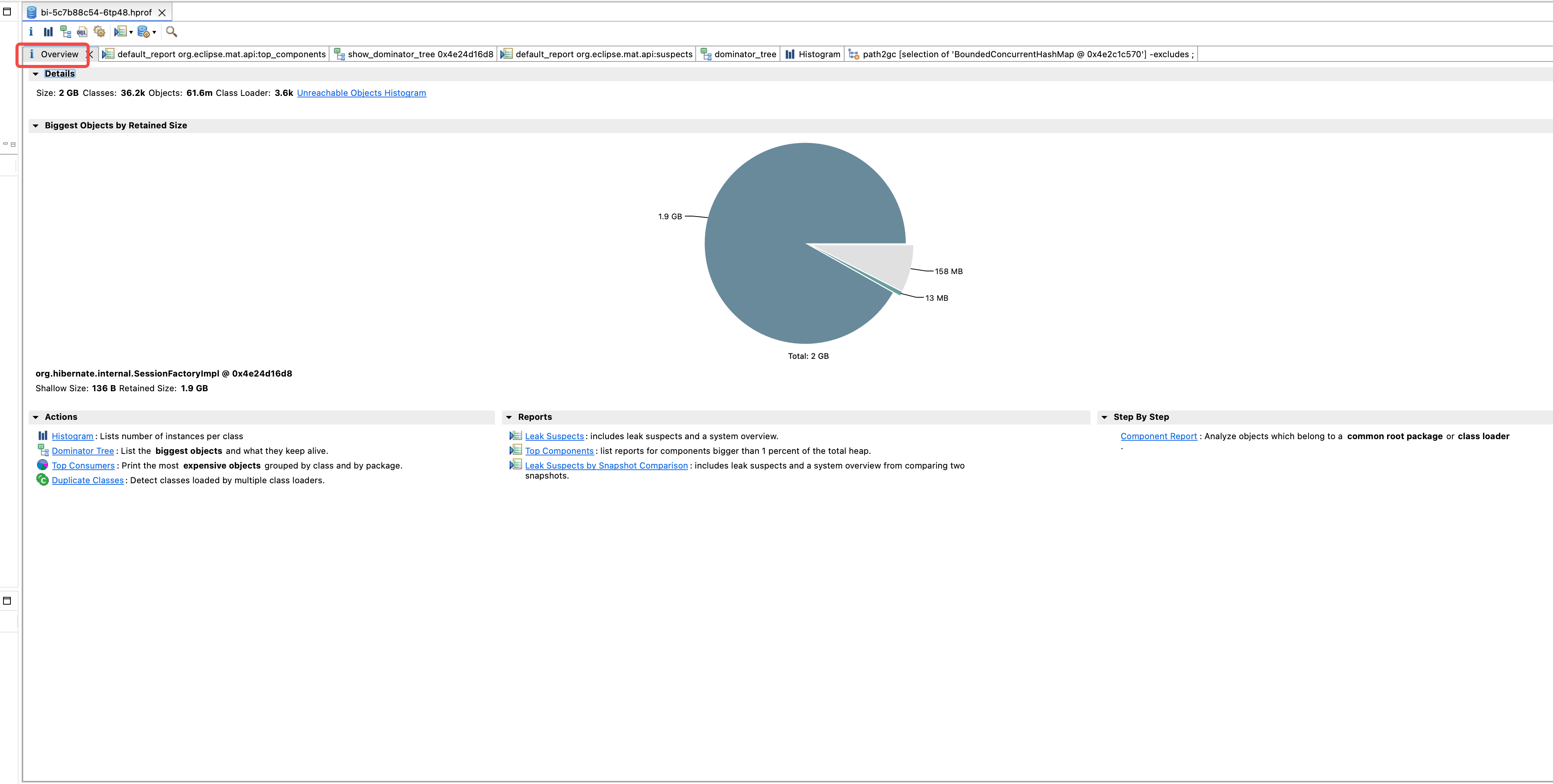
Task: Open the Dominator Tree action link
Action: coord(83,451)
